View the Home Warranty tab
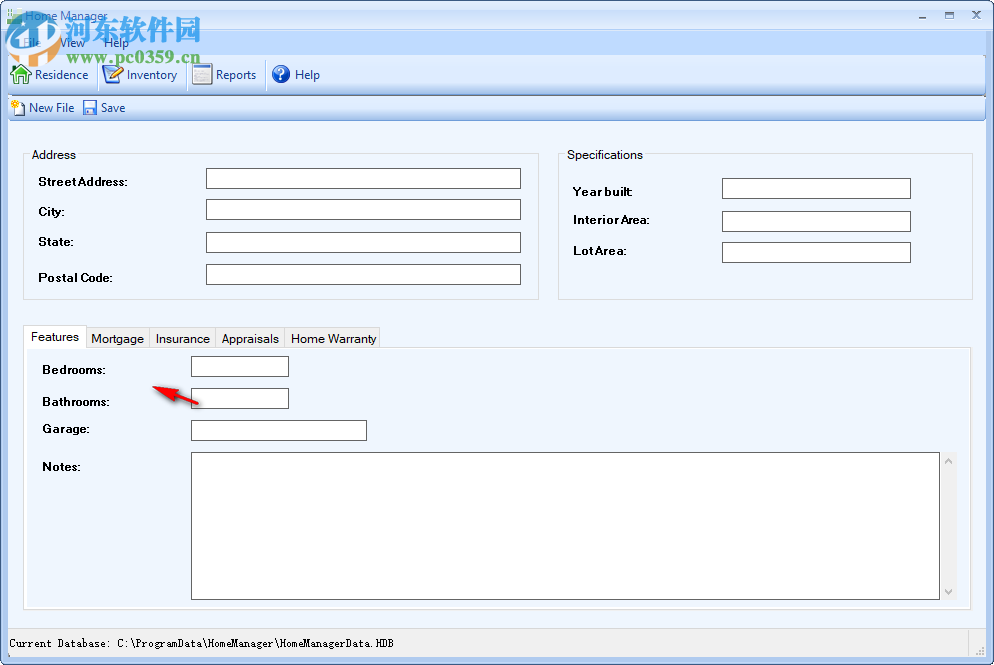This screenshot has height=665, width=994. click(332, 339)
